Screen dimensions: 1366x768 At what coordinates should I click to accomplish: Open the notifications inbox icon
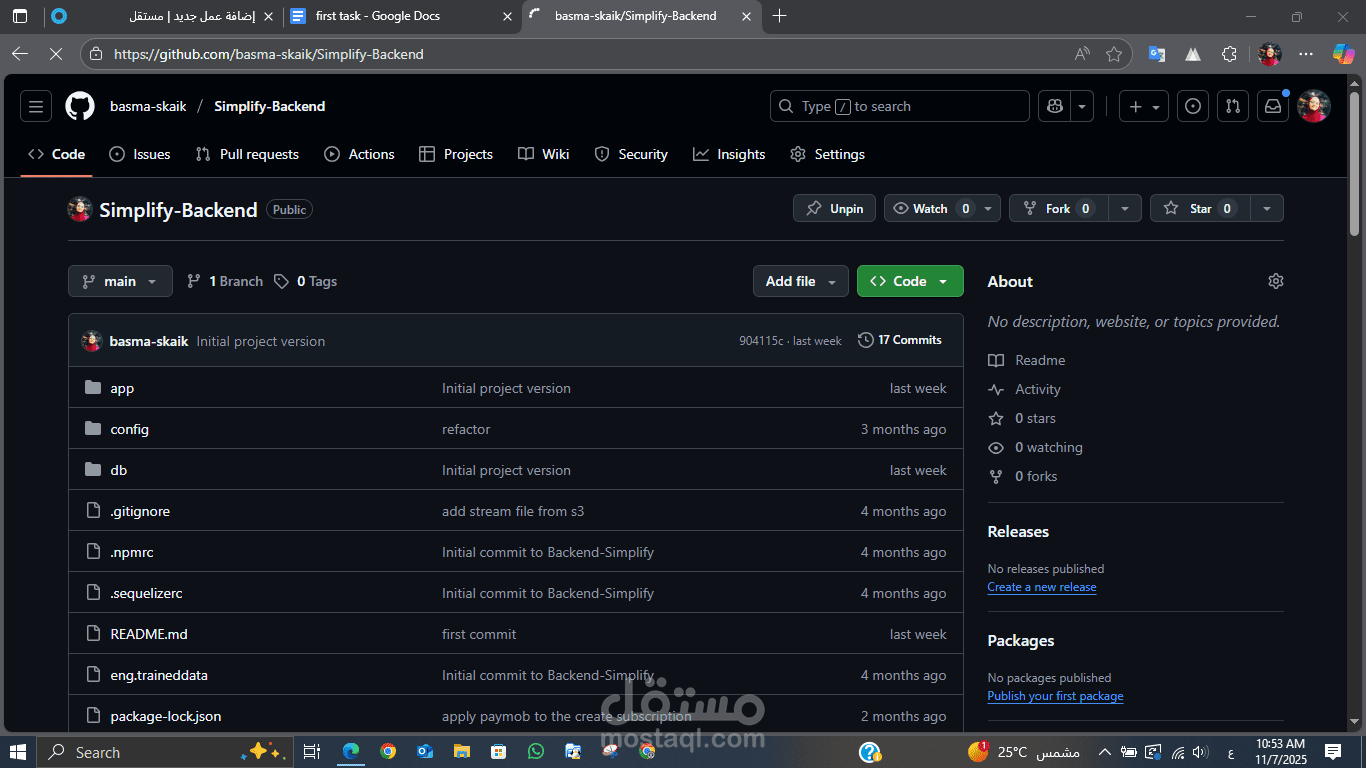coord(1273,106)
